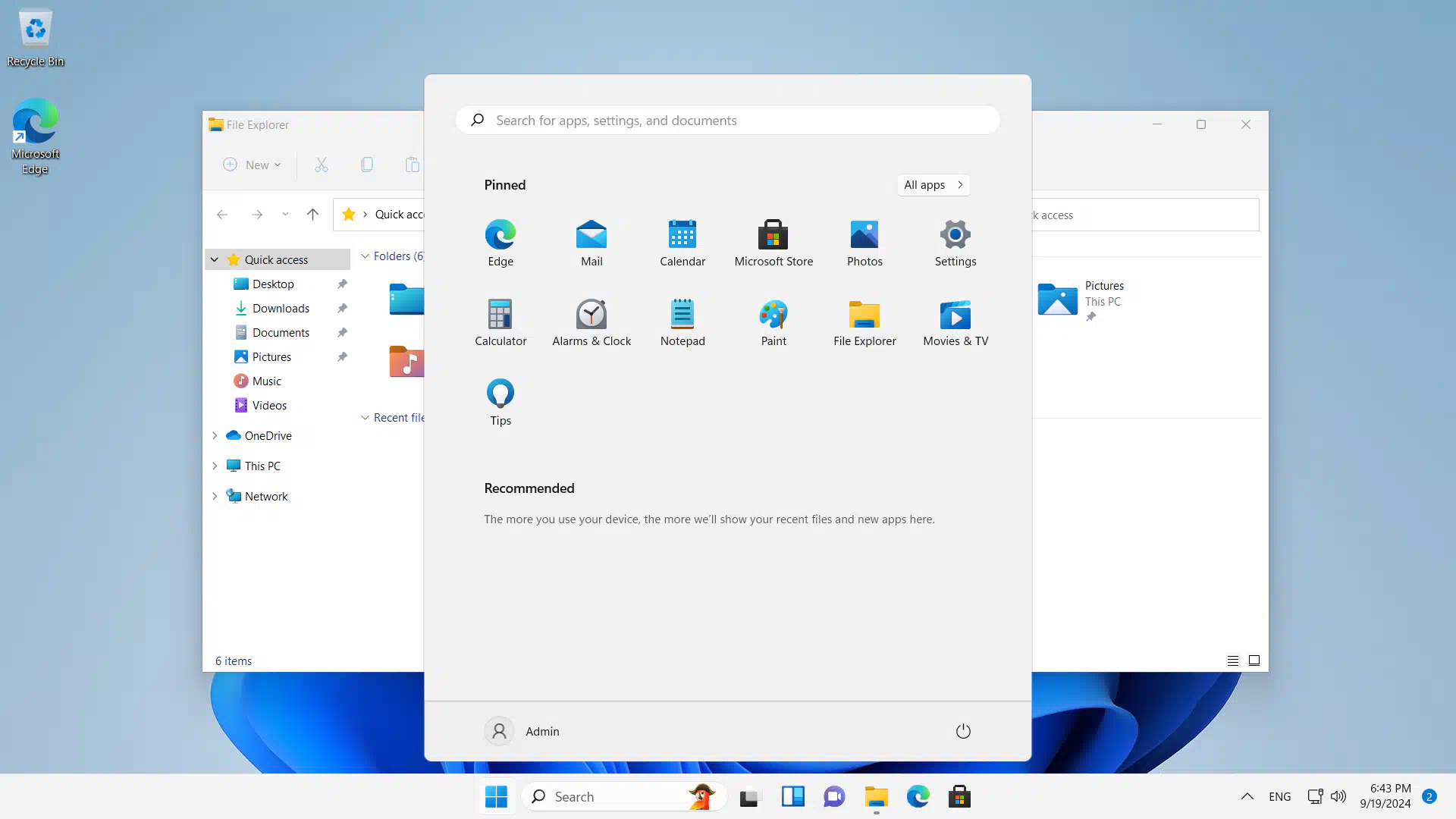The width and height of the screenshot is (1456, 819).
Task: Open the notification center badge
Action: coord(1429,796)
